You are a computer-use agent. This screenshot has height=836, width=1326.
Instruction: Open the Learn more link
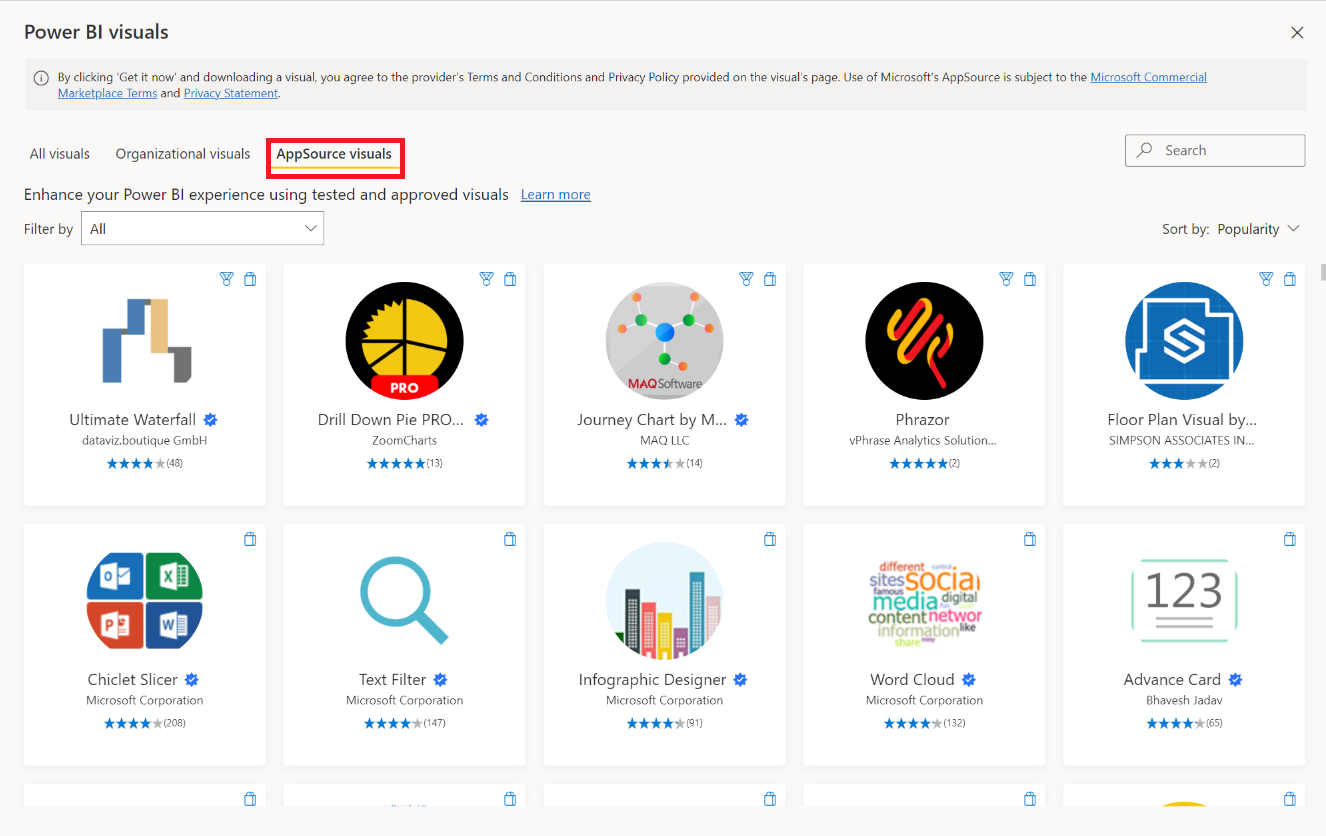(x=555, y=194)
